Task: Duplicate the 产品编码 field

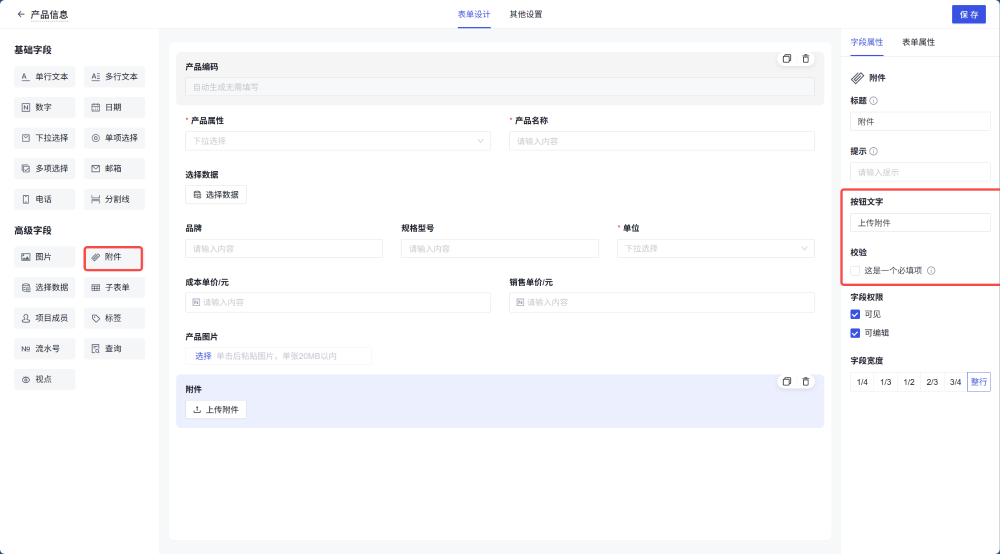Action: [x=787, y=59]
